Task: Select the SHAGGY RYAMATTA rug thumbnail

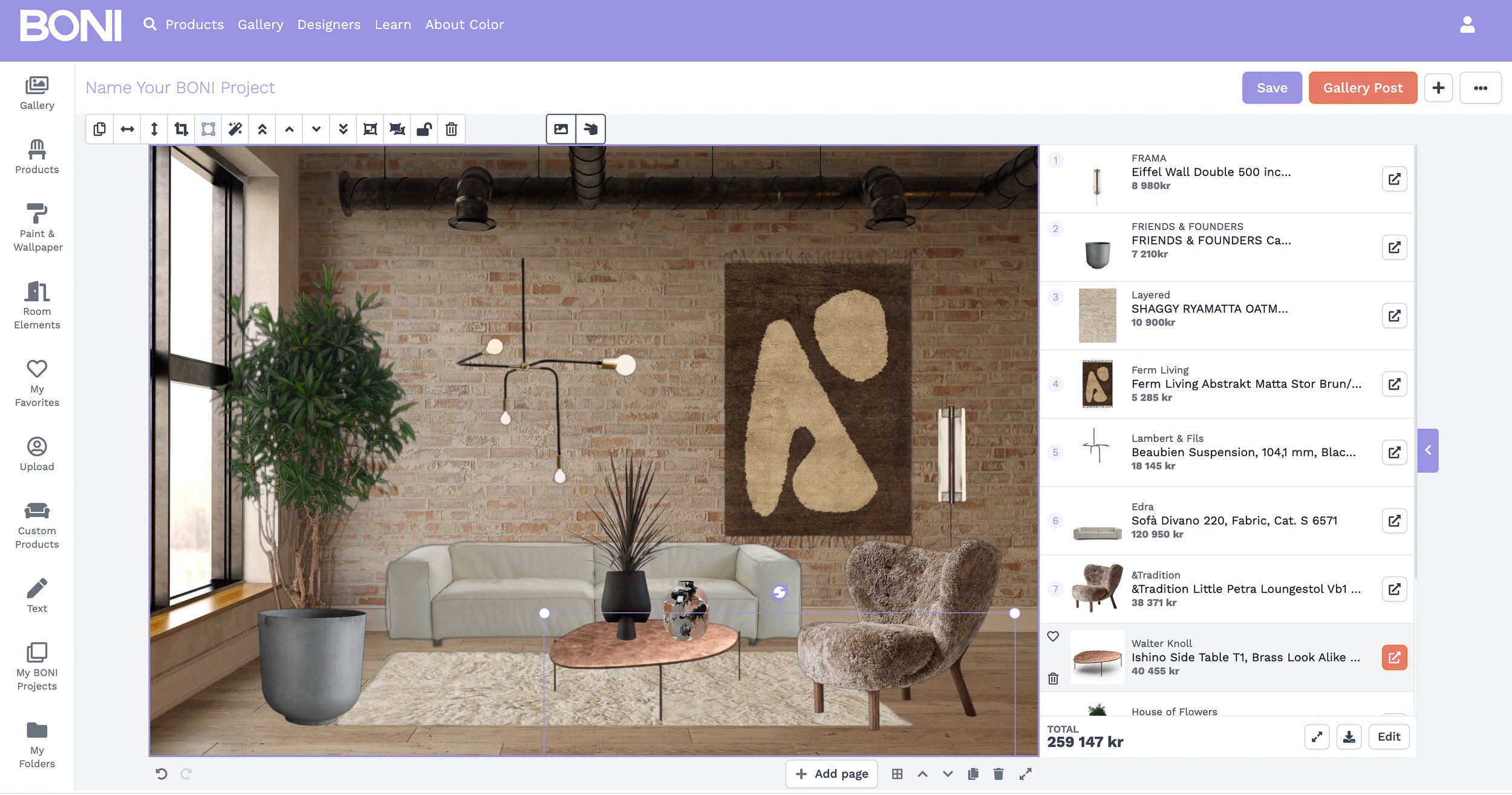Action: 1097,316
